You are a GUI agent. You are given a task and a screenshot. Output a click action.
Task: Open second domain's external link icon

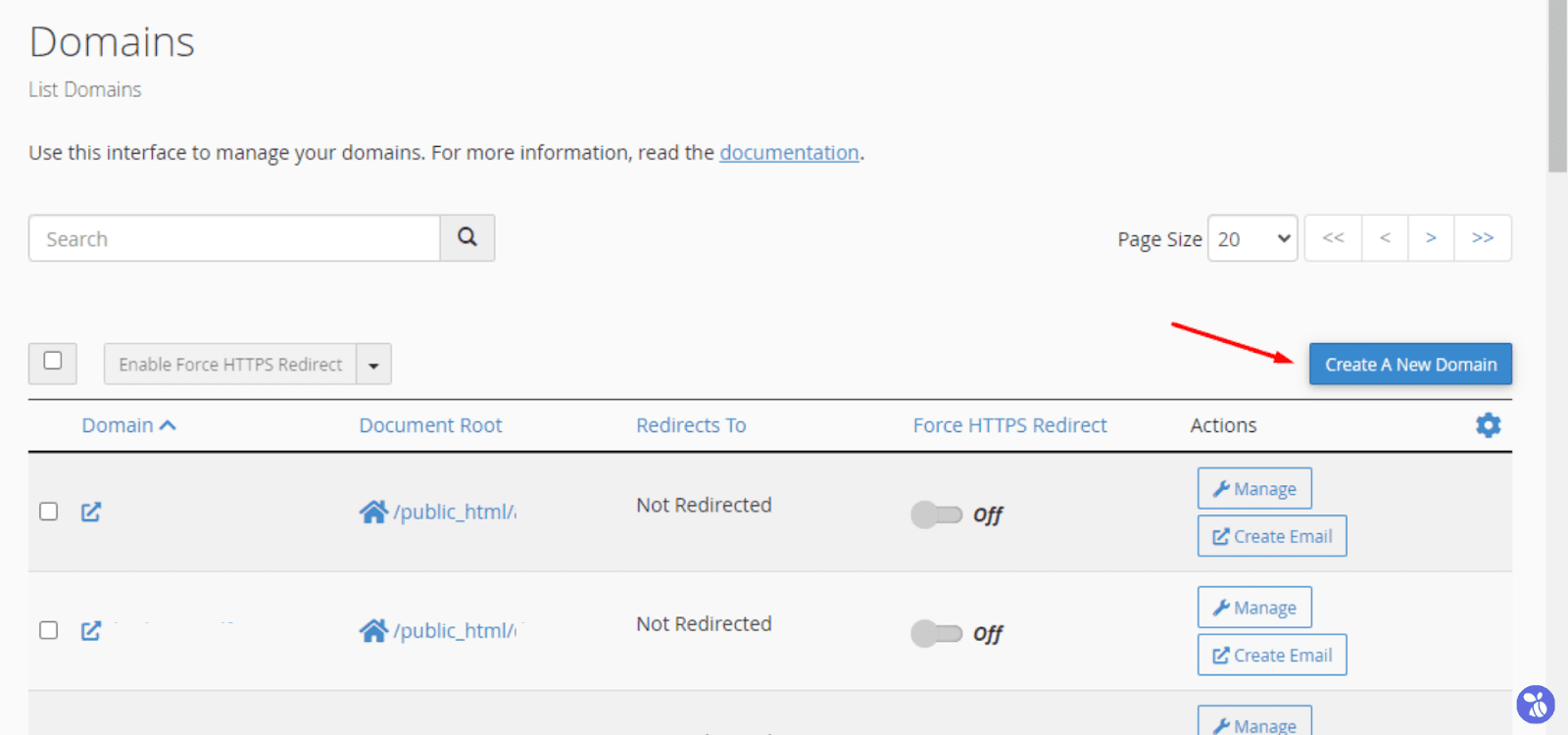91,630
